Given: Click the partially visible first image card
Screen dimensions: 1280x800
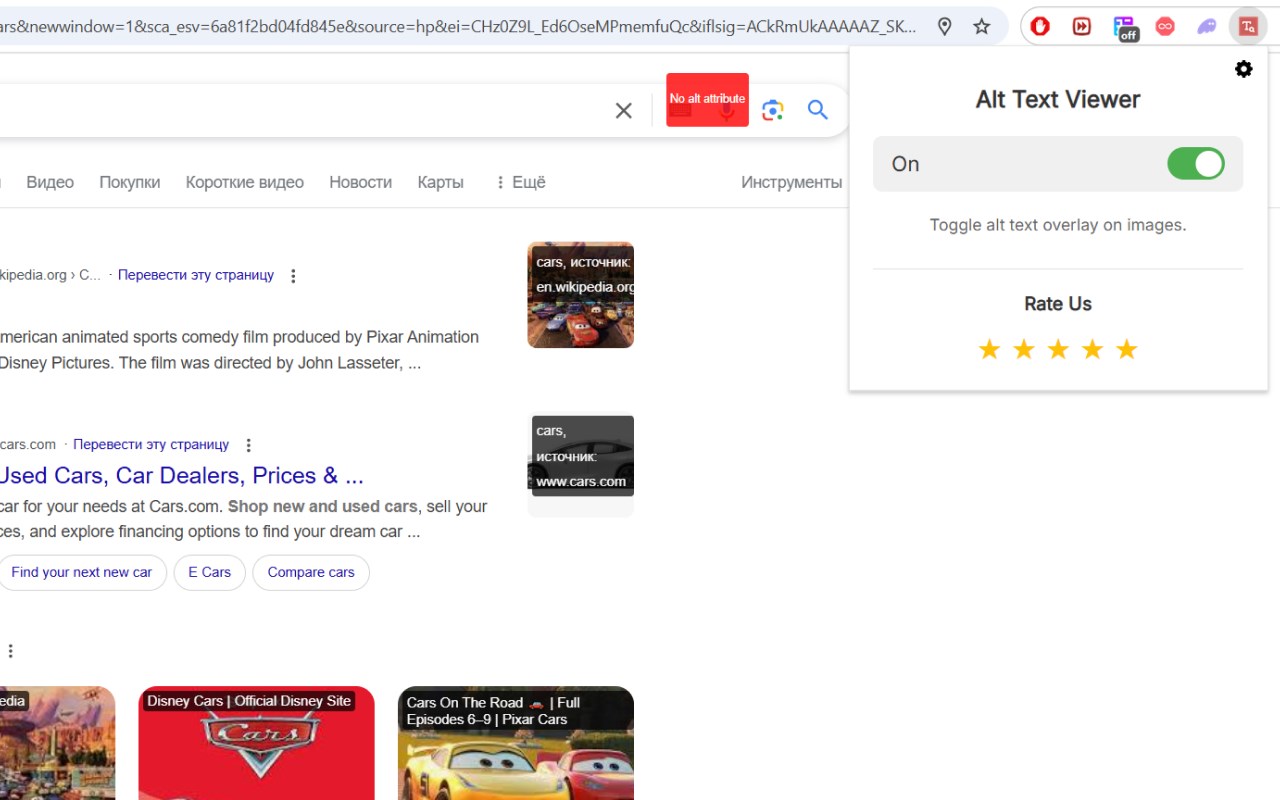Looking at the screenshot, I should (57, 743).
